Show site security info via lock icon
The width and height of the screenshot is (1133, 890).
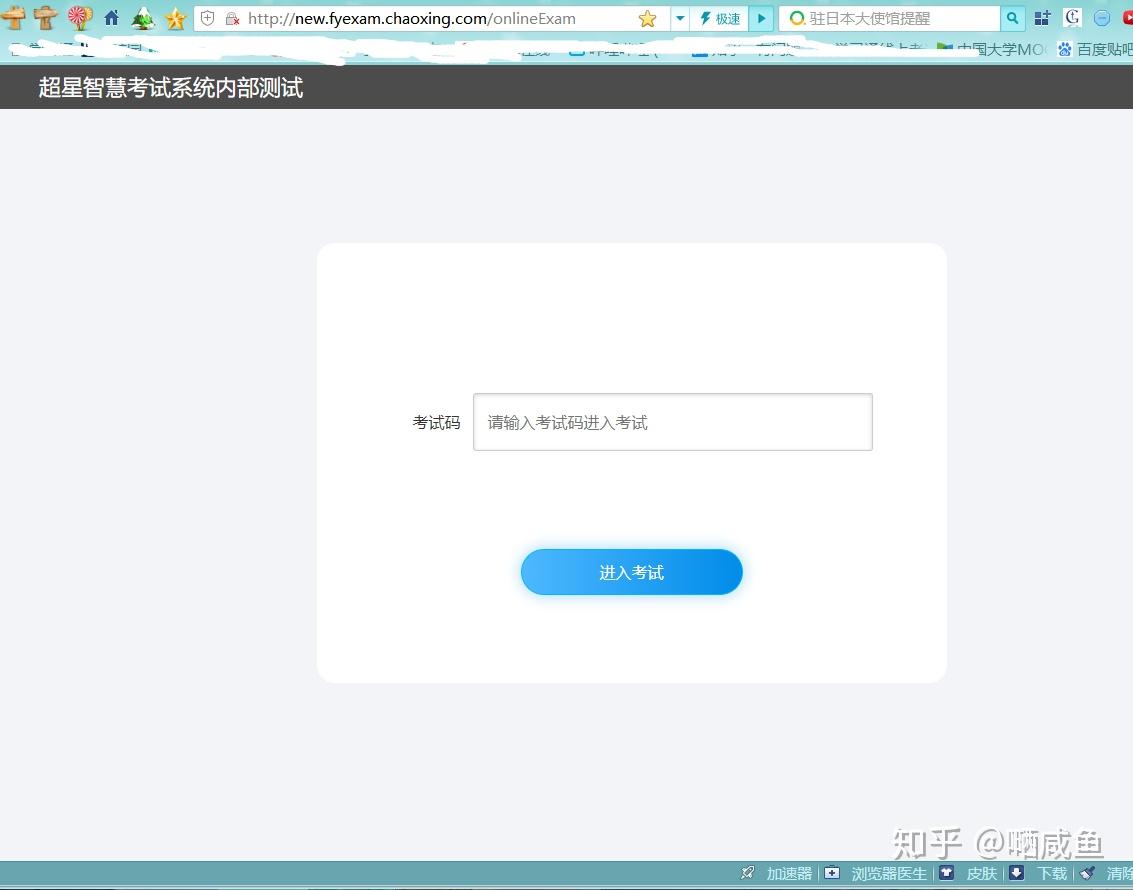click(x=232, y=19)
